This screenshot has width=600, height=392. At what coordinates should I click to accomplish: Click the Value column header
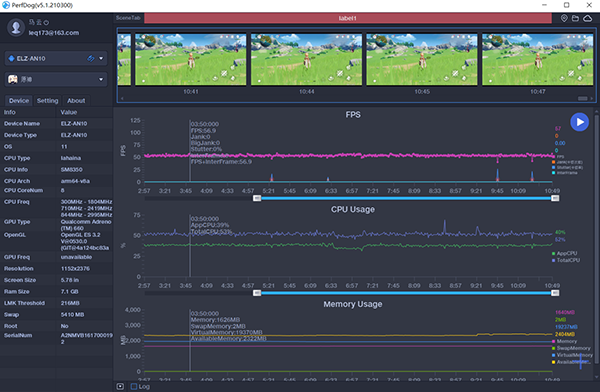[69, 112]
